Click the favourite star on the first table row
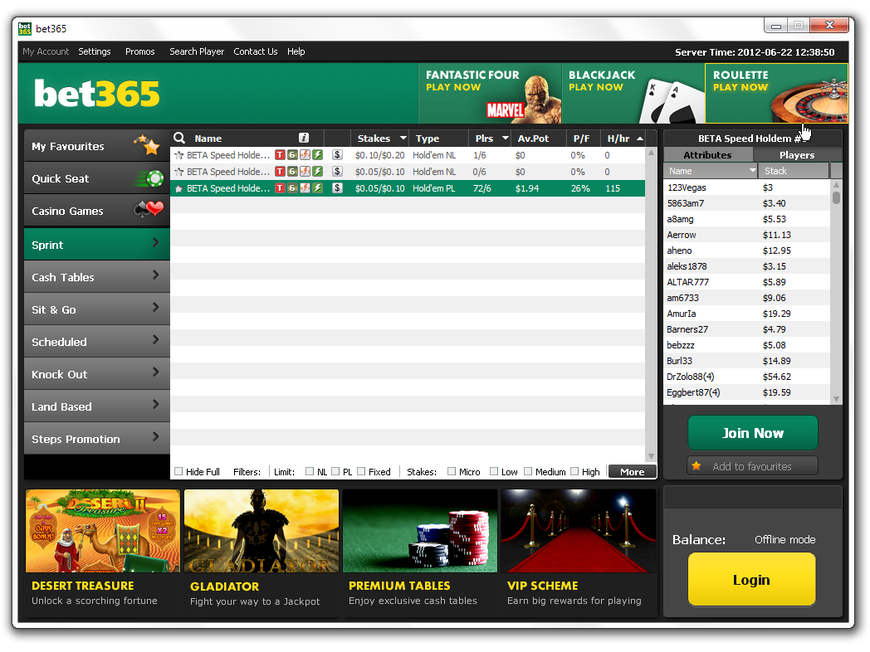This screenshot has width=870, height=652. point(179,155)
